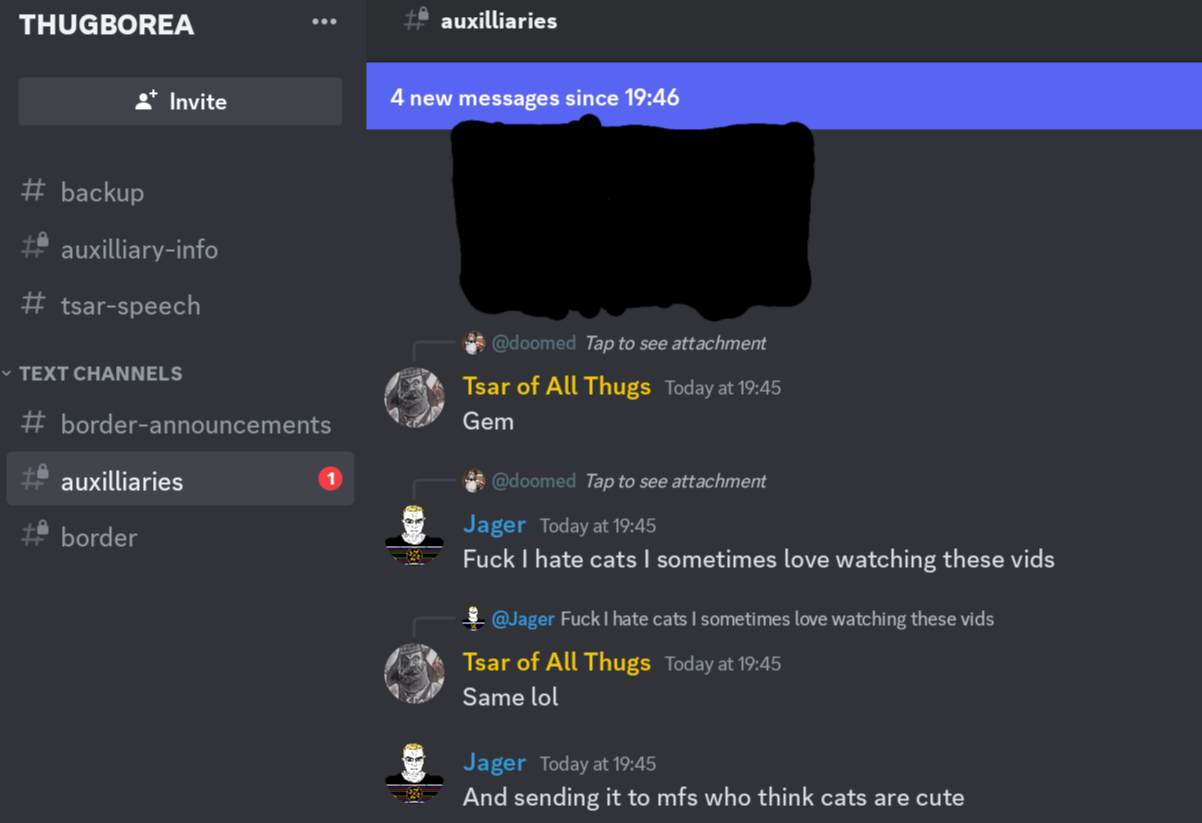
Task: Click locked hash icon in channel header
Action: (x=416, y=20)
